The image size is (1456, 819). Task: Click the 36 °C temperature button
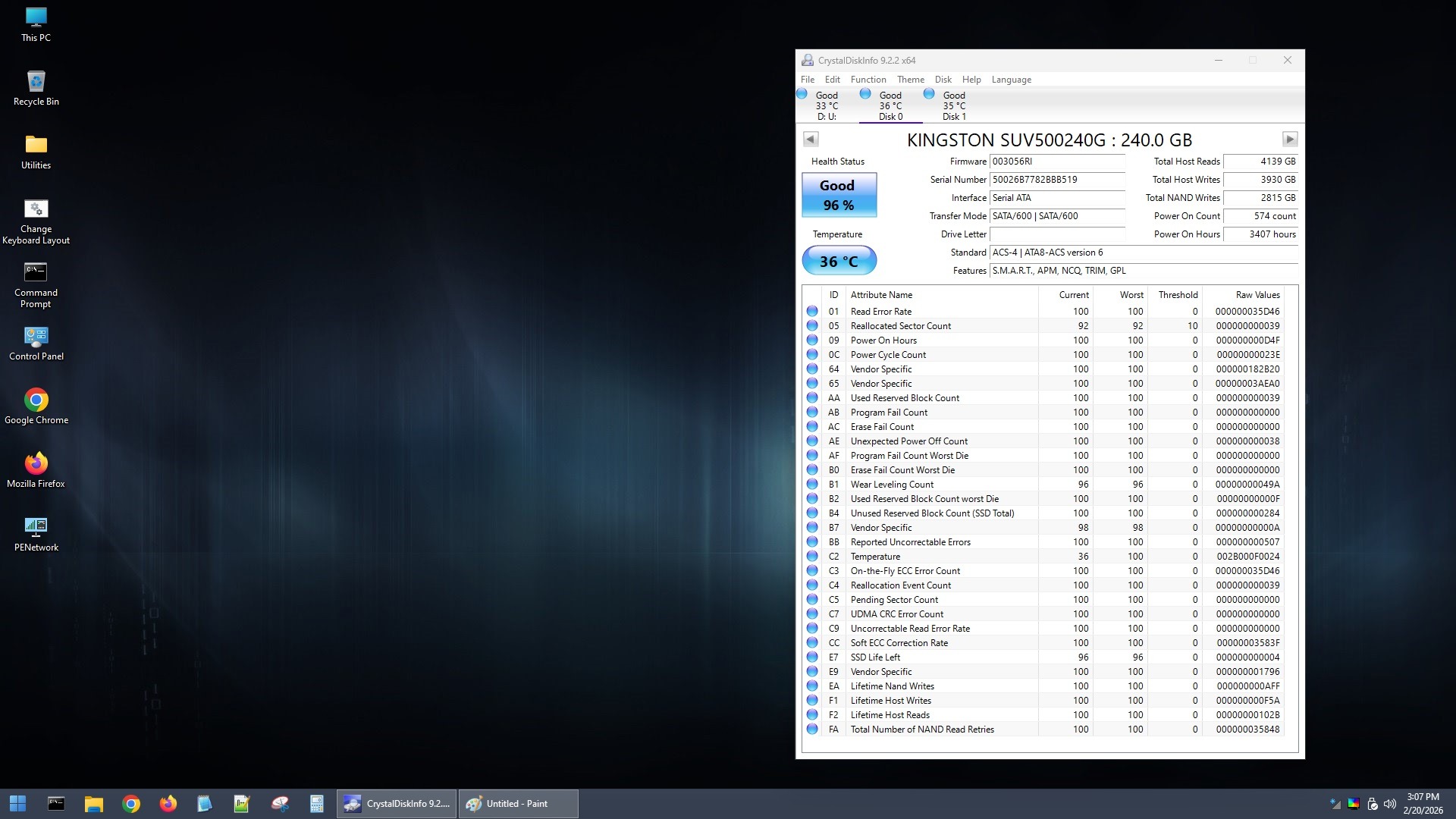[x=839, y=262]
